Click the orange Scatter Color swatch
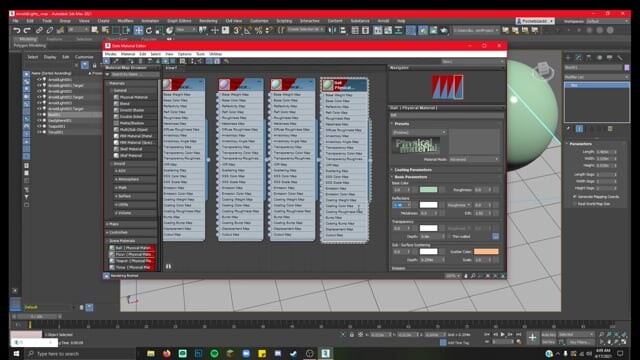 pos(486,251)
